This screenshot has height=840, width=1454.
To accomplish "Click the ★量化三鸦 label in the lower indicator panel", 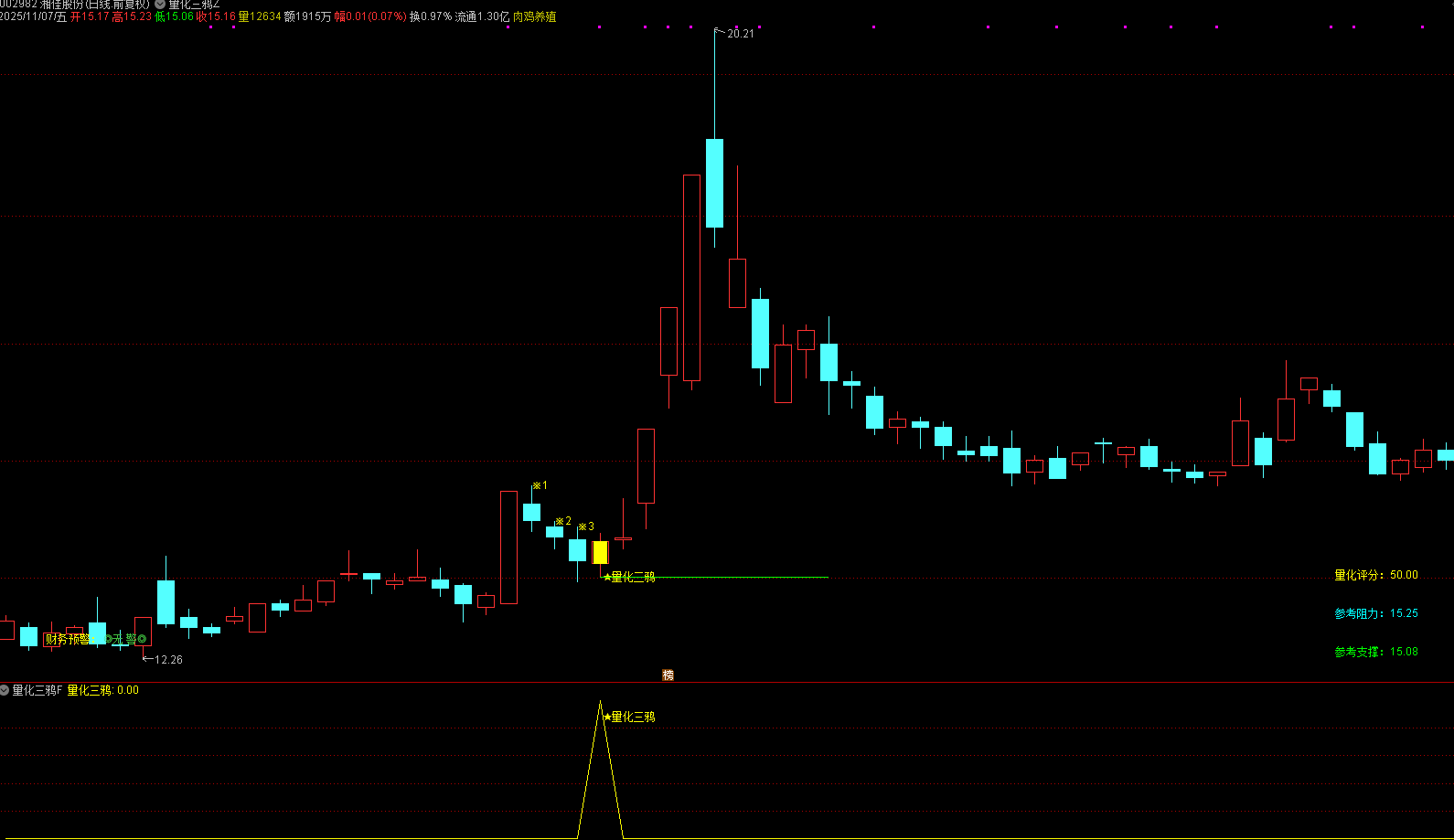I will pyautogui.click(x=629, y=717).
